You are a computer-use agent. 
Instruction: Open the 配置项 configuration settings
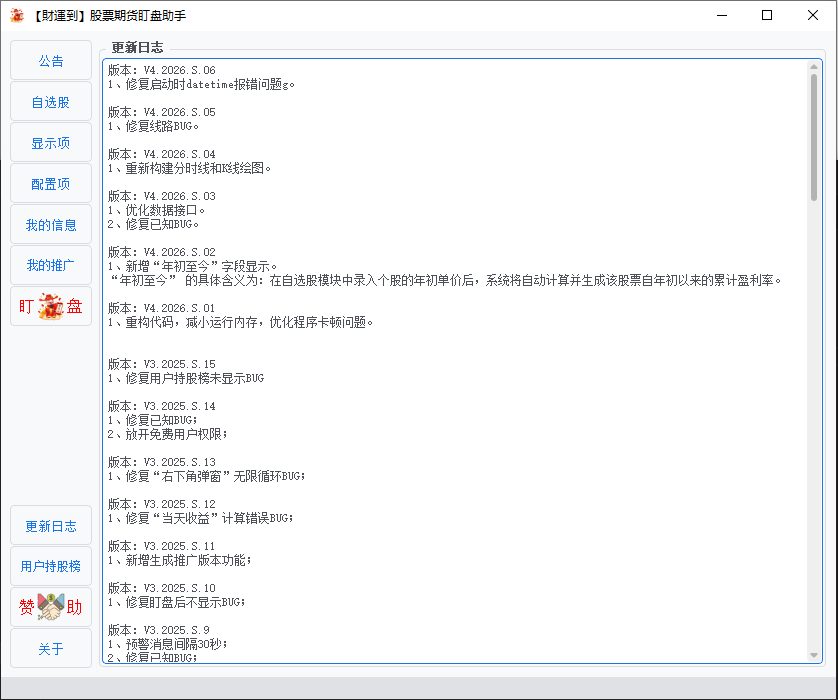[50, 183]
